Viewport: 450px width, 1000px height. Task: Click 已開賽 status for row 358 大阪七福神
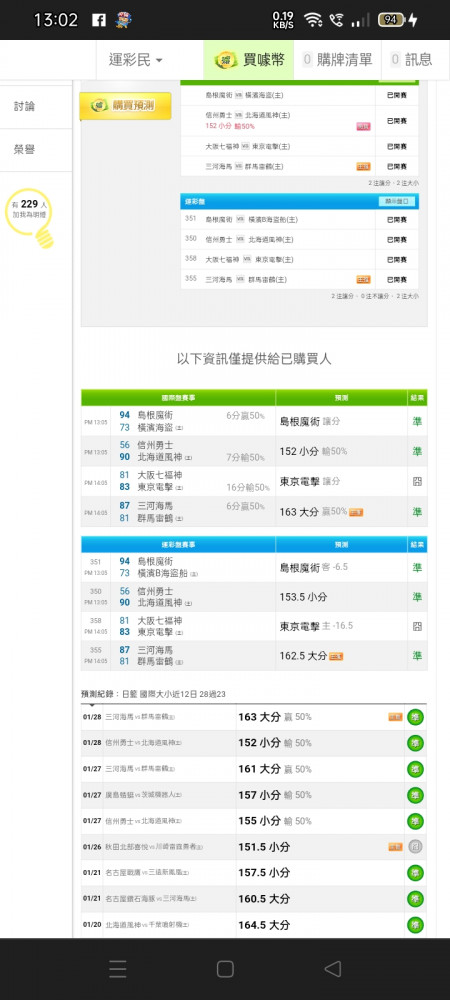[x=396, y=260]
